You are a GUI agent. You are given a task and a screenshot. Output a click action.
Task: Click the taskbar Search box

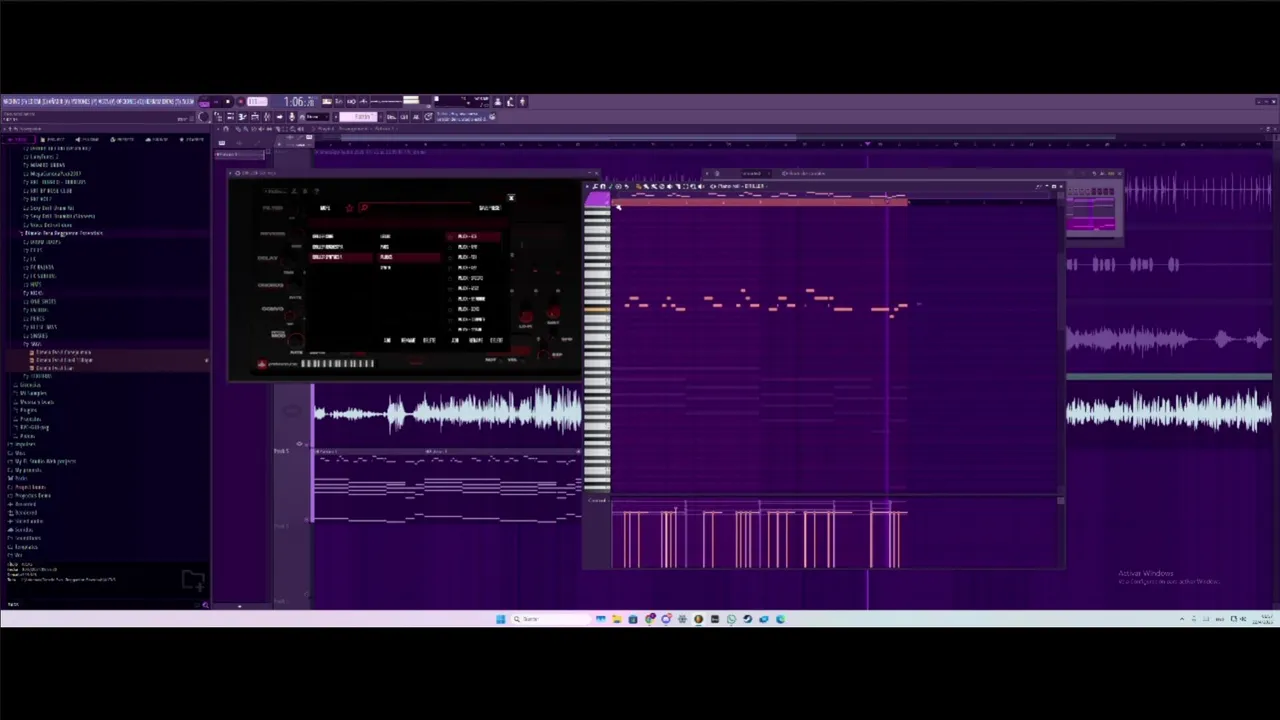pyautogui.click(x=550, y=619)
